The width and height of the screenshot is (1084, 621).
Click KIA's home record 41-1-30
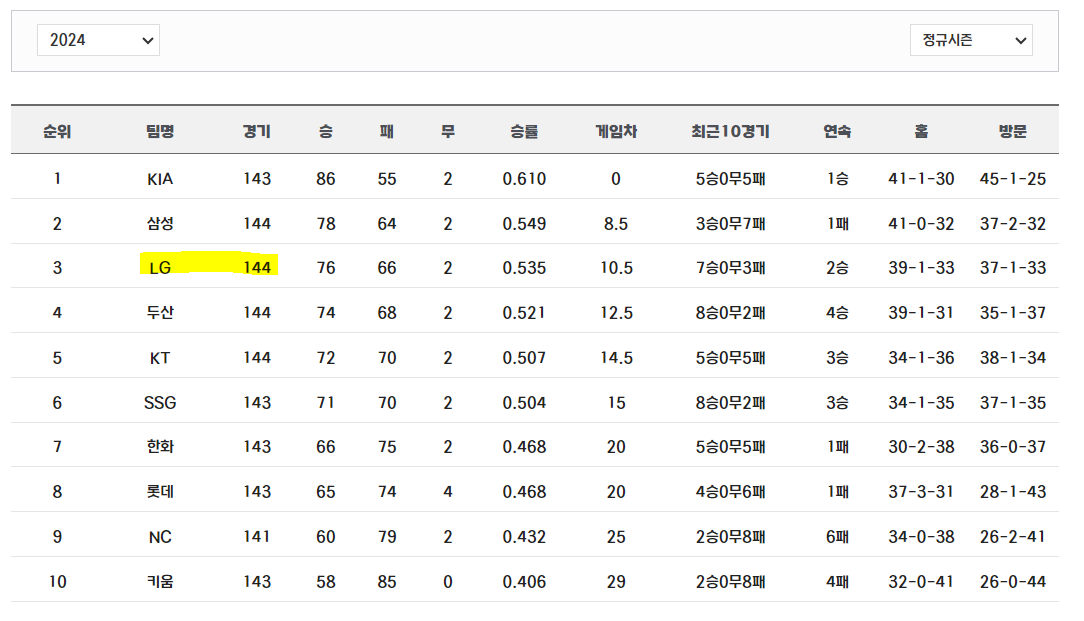click(921, 179)
